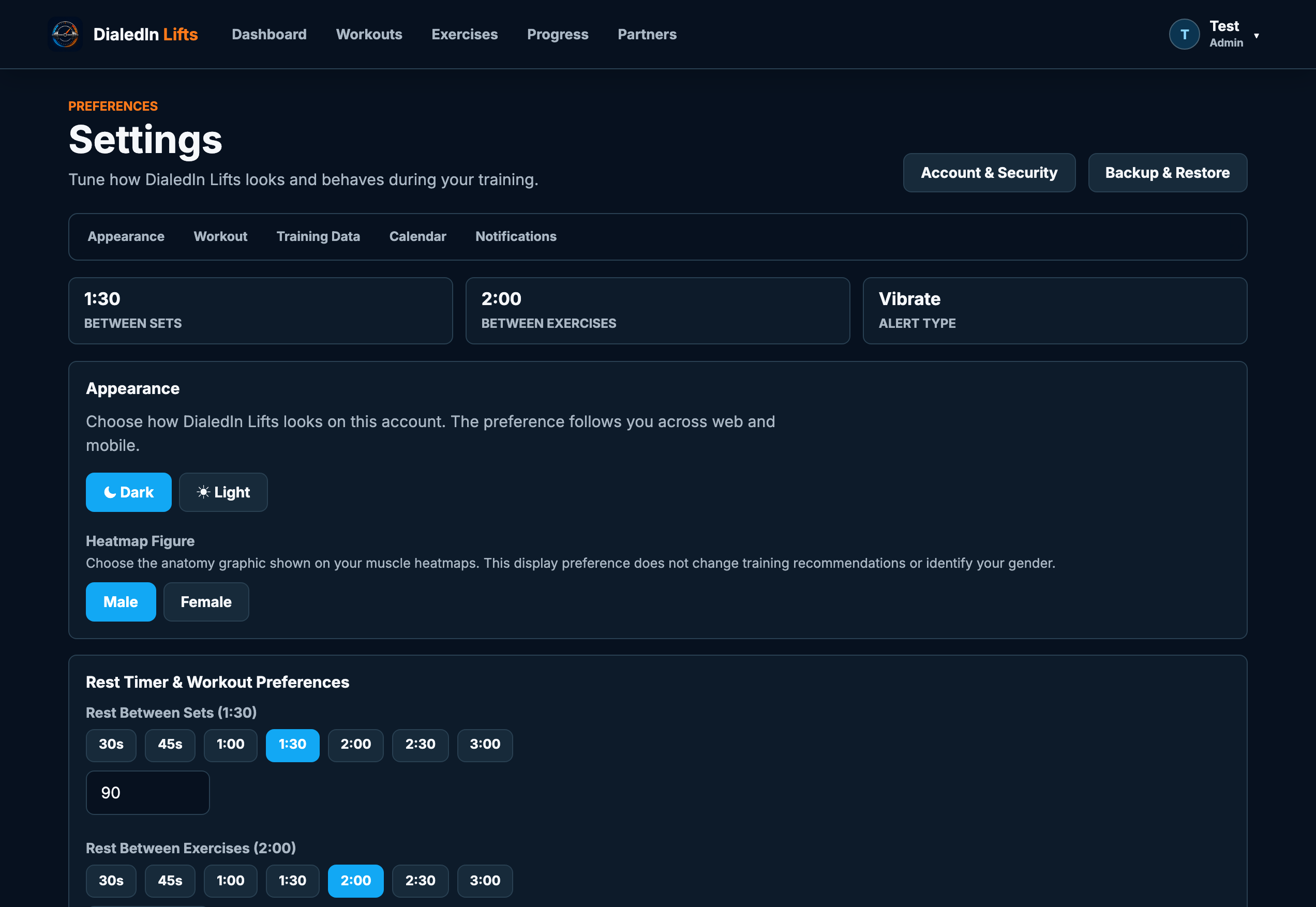Choose the Male heatmap figure
Image resolution: width=1316 pixels, height=907 pixels.
(121, 602)
